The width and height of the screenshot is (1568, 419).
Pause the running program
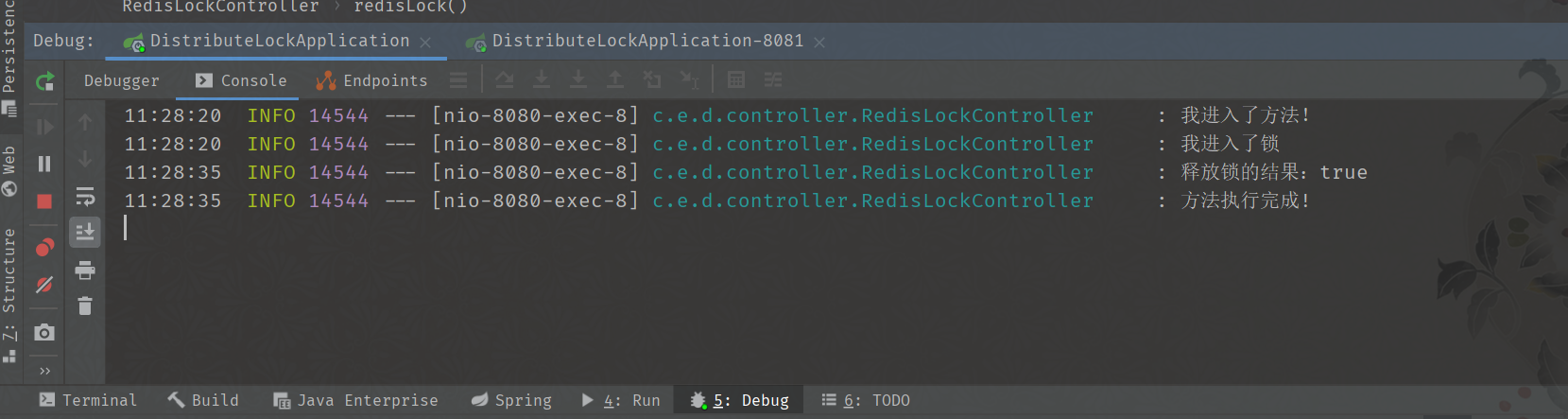point(44,164)
